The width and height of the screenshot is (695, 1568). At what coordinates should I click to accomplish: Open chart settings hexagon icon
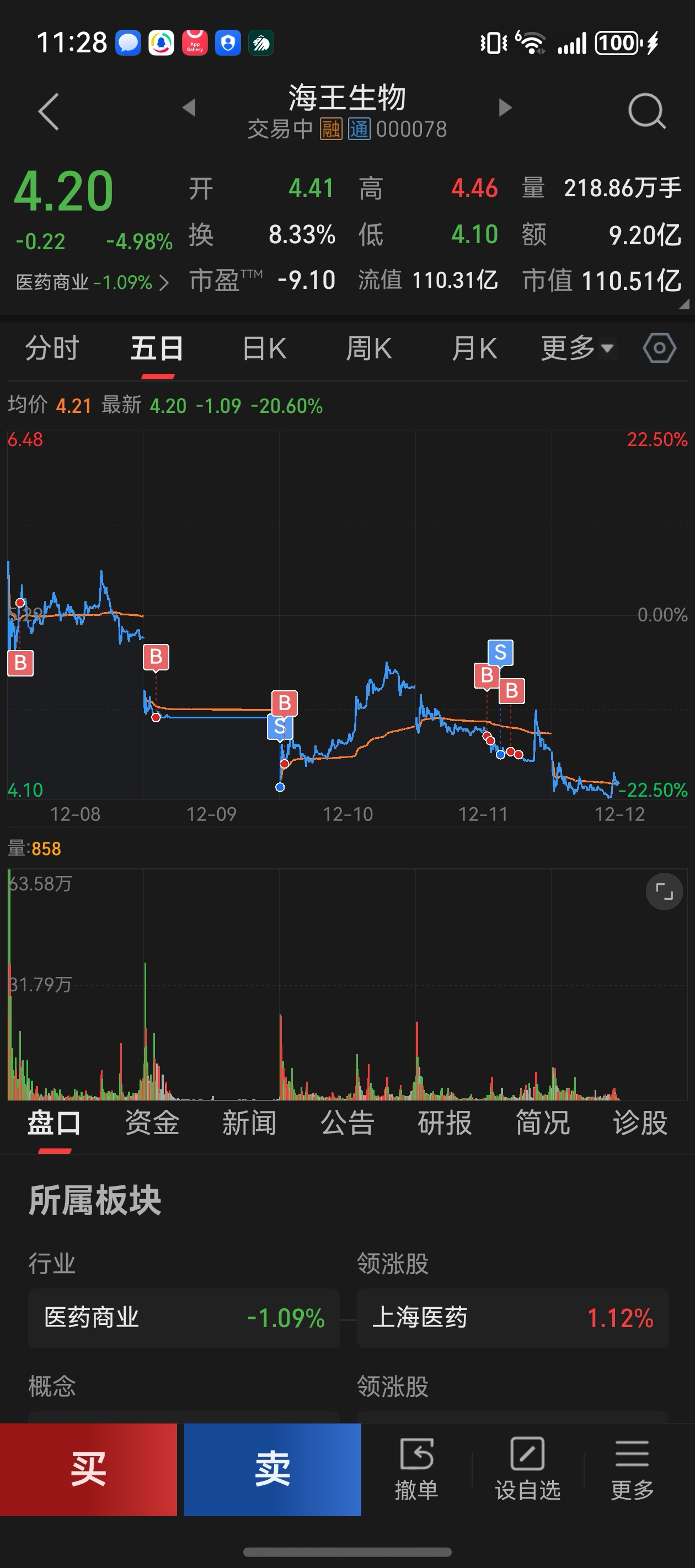point(659,349)
